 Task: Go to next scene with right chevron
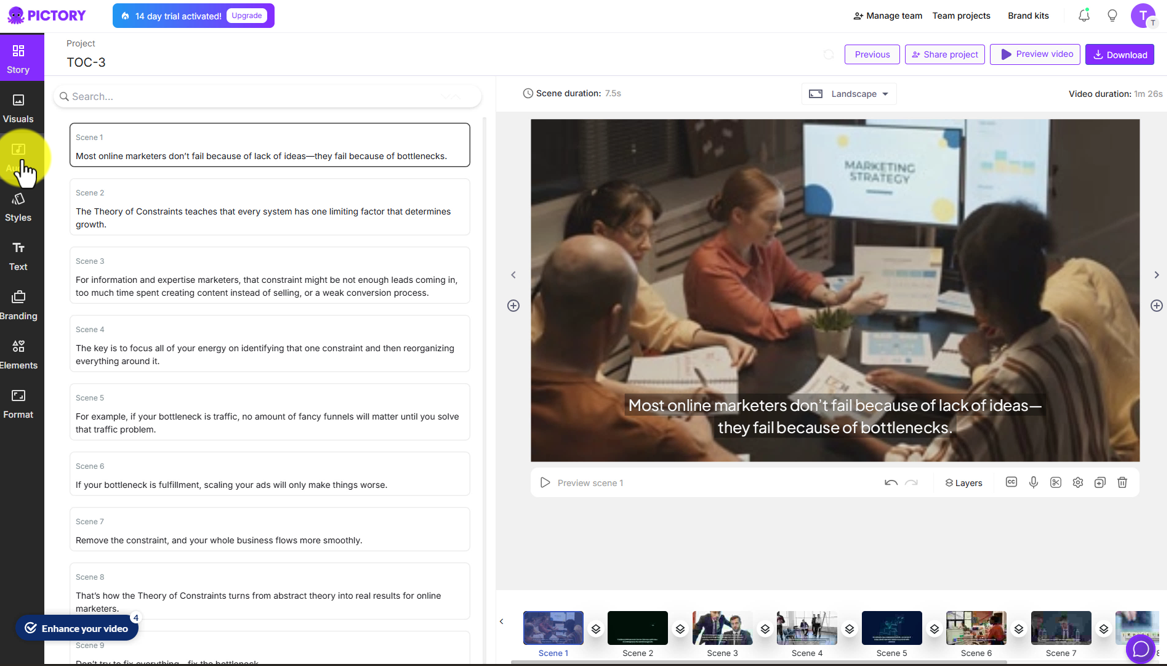click(1156, 275)
